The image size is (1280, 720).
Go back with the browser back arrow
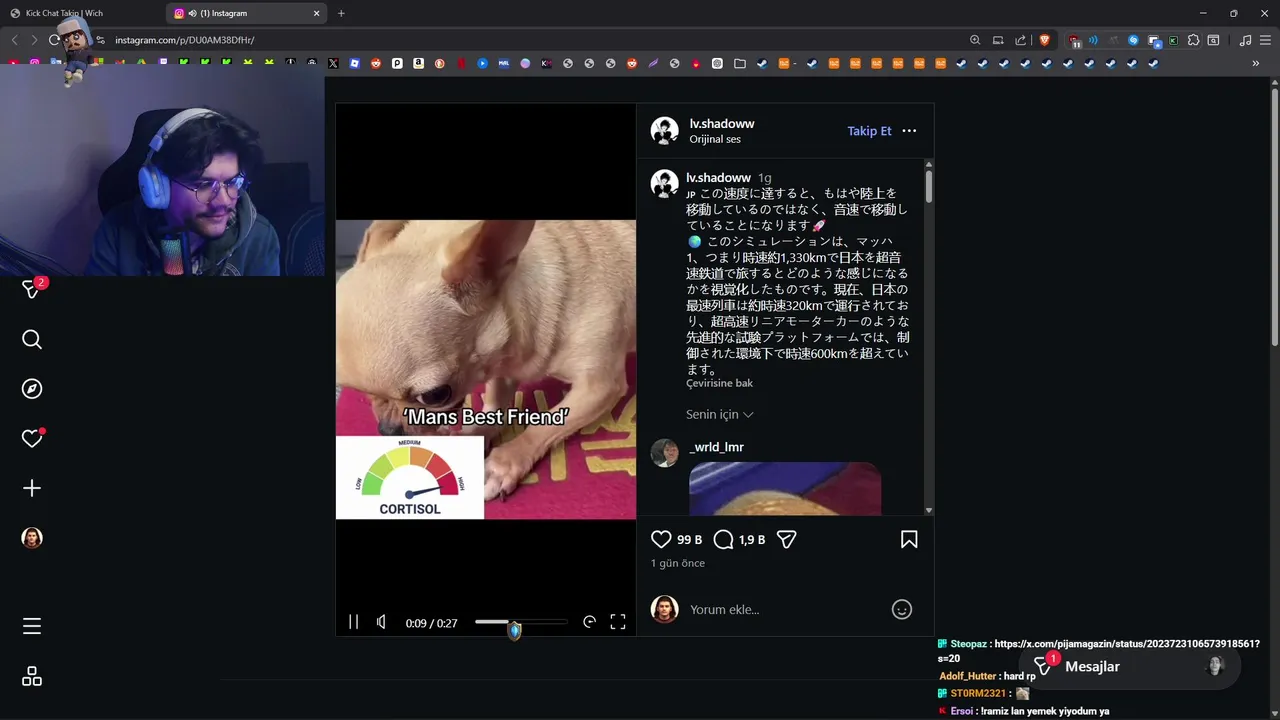(14, 40)
